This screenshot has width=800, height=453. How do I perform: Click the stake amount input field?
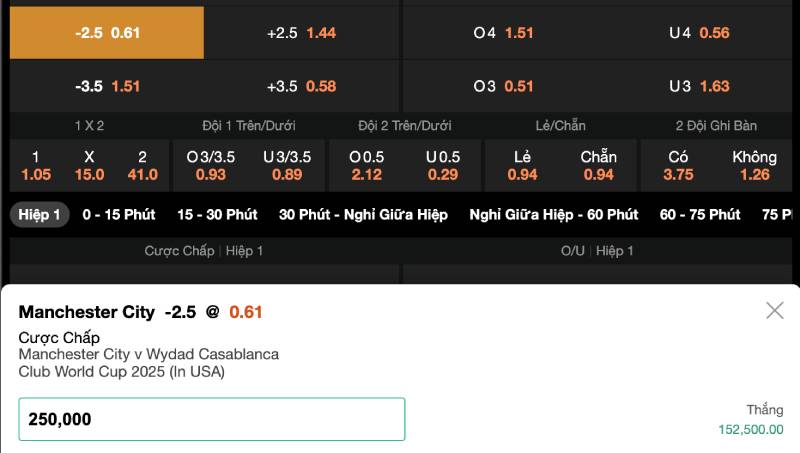pos(212,419)
